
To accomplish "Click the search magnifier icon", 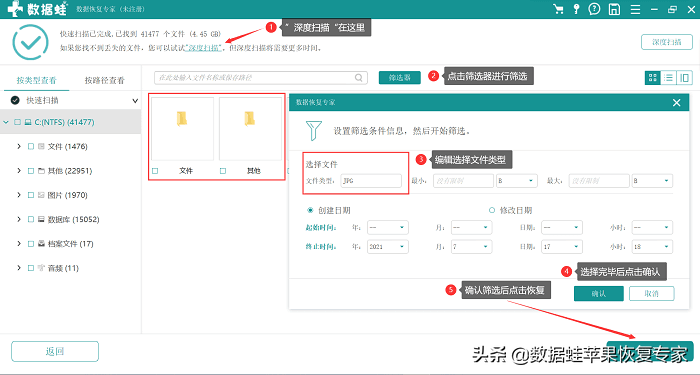I will click(358, 78).
